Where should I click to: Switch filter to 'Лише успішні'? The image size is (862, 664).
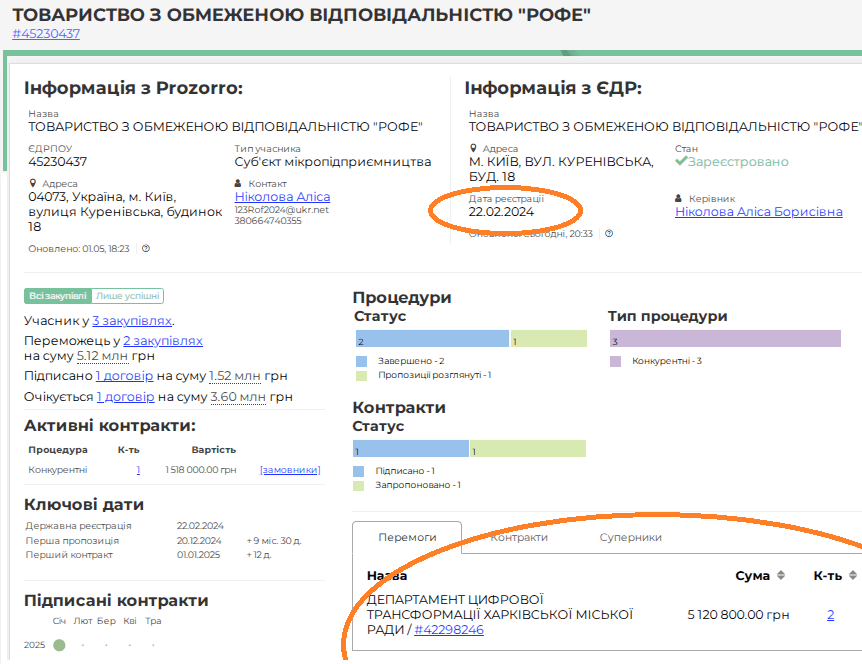point(128,296)
